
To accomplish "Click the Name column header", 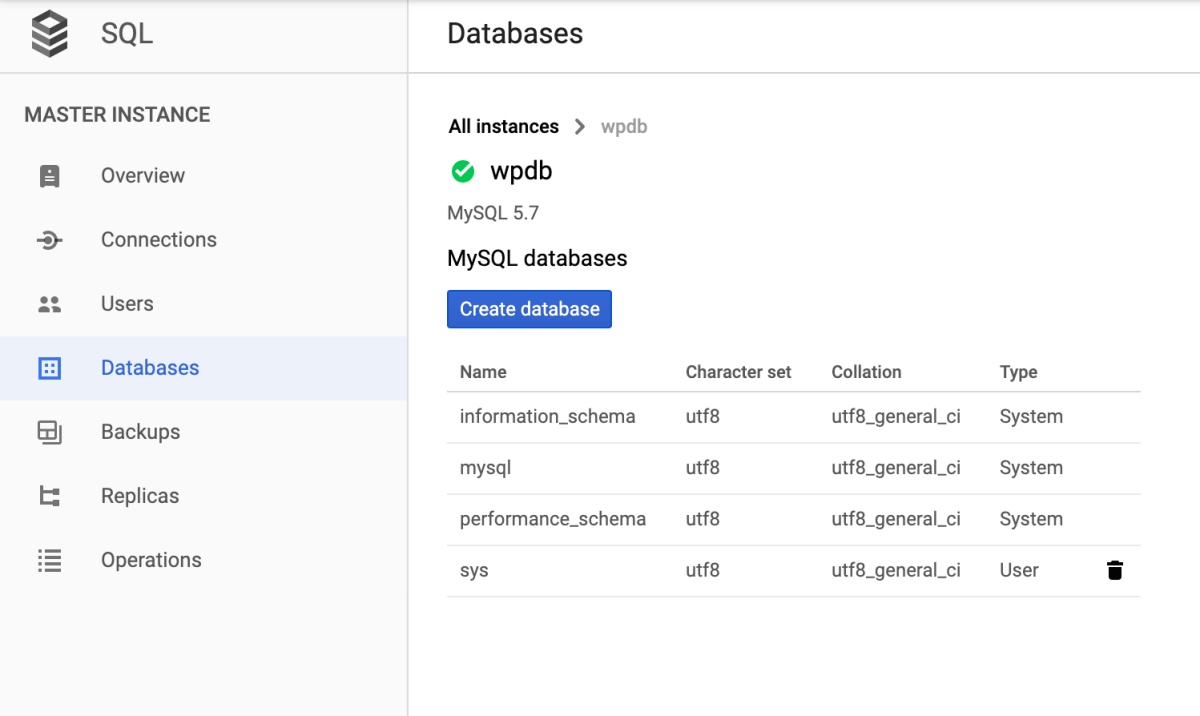I will pyautogui.click(x=482, y=371).
